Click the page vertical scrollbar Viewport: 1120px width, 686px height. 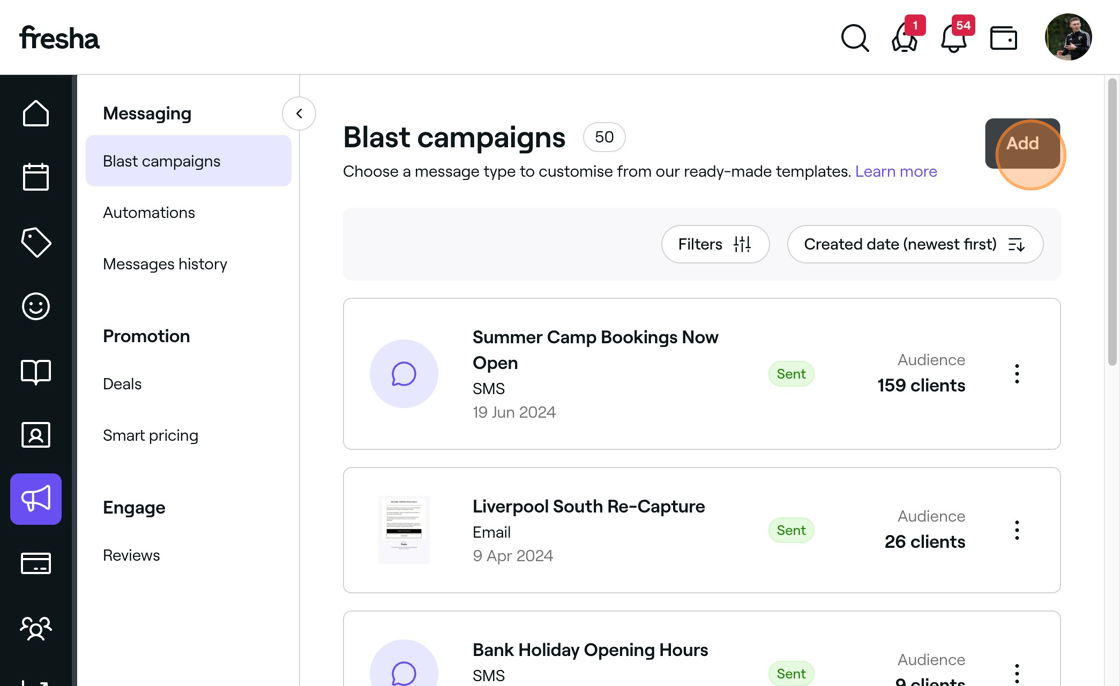click(1112, 222)
